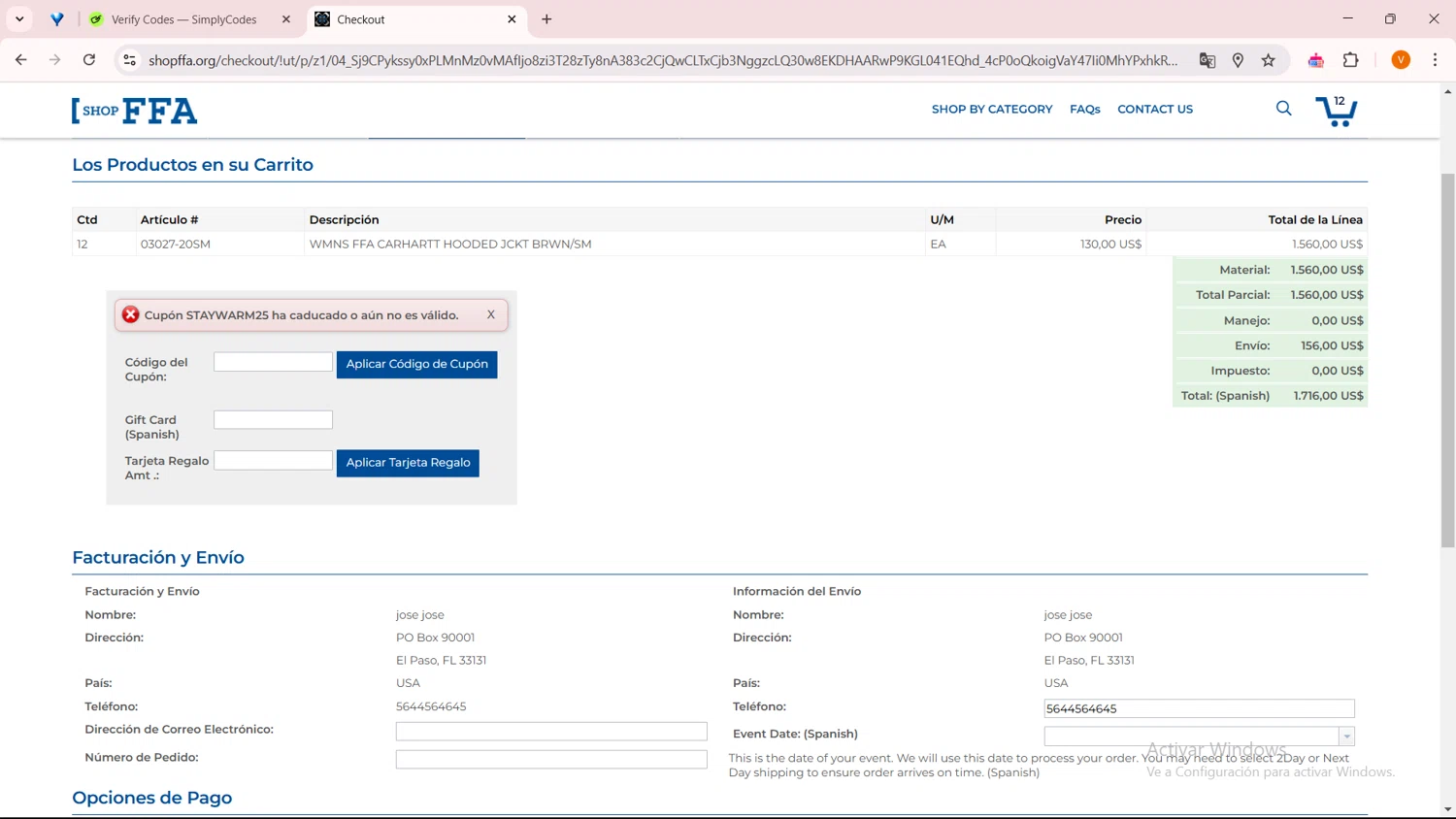The height and width of the screenshot is (819, 1456).
Task: Click the translate page icon in address bar
Action: point(1207,60)
